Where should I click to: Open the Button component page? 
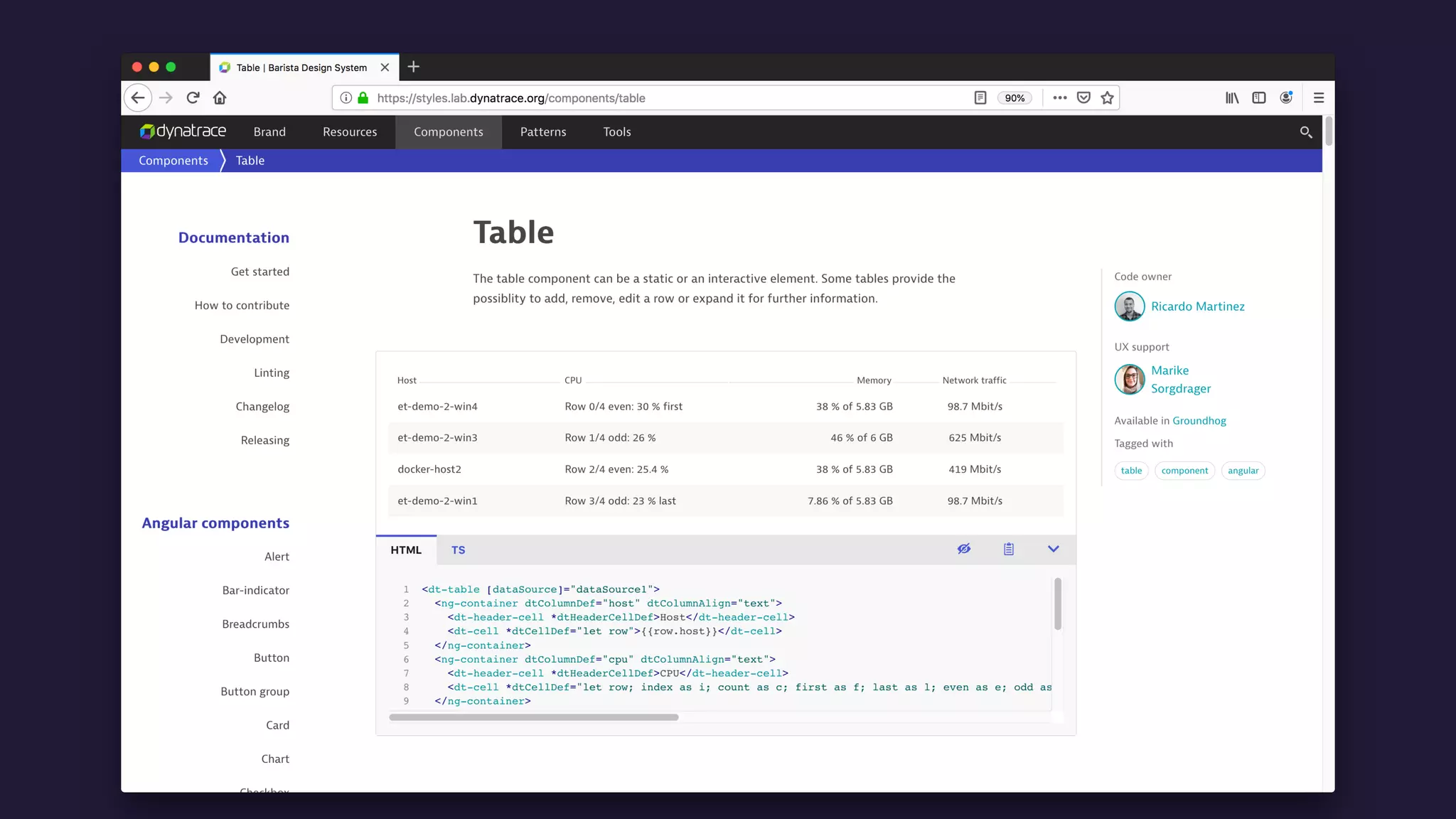tap(272, 658)
